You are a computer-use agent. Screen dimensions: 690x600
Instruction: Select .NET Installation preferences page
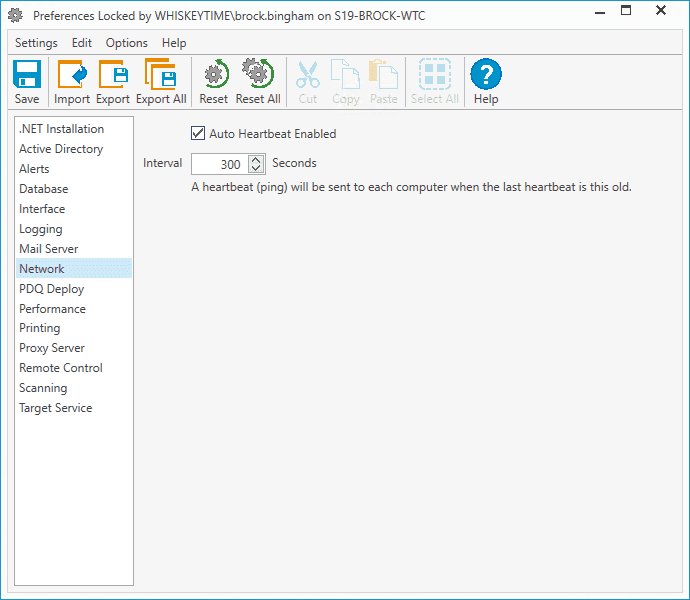pyautogui.click(x=74, y=129)
